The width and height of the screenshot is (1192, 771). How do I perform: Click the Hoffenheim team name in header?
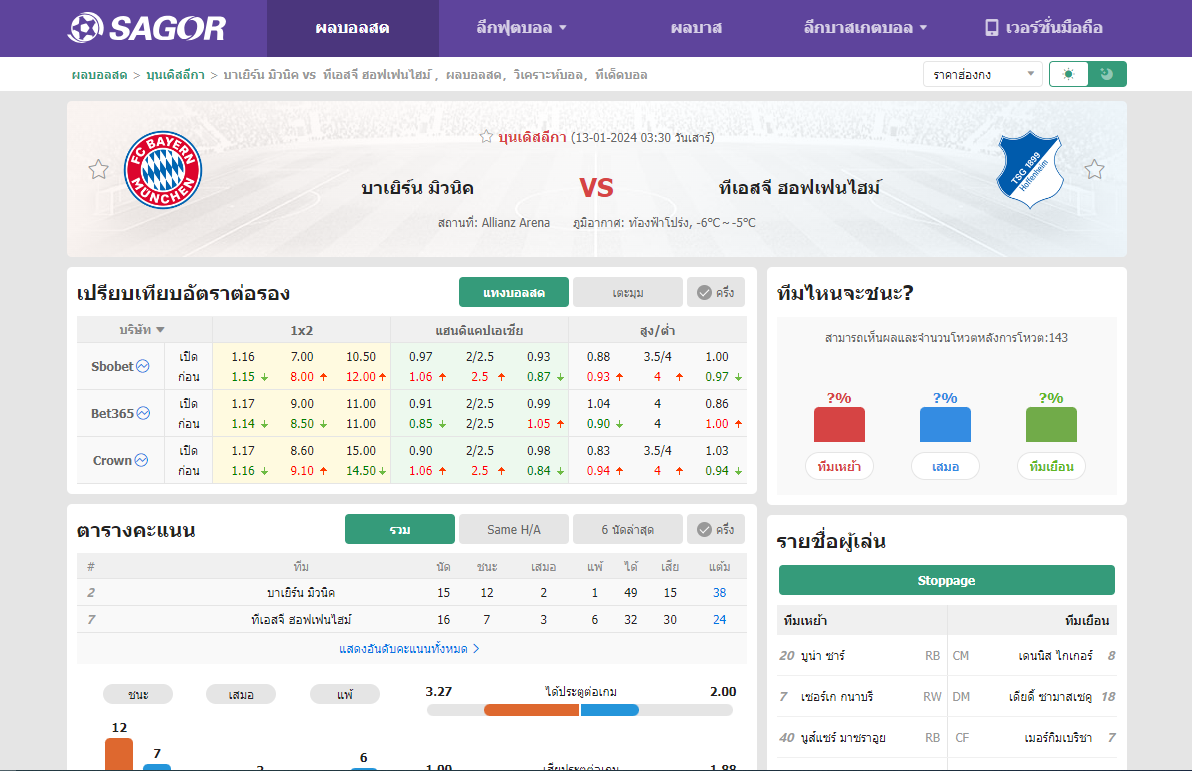(x=799, y=188)
